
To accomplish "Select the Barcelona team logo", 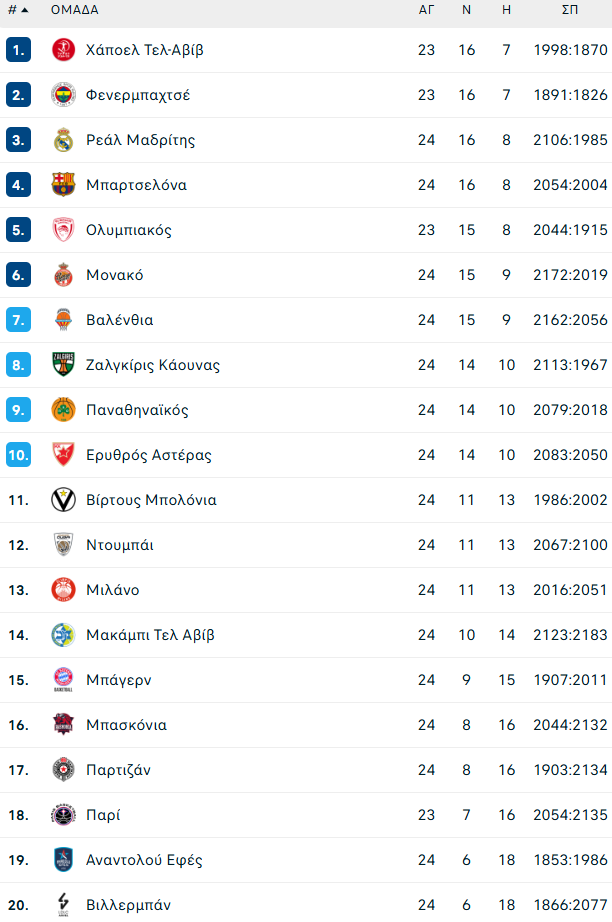I will [63, 185].
